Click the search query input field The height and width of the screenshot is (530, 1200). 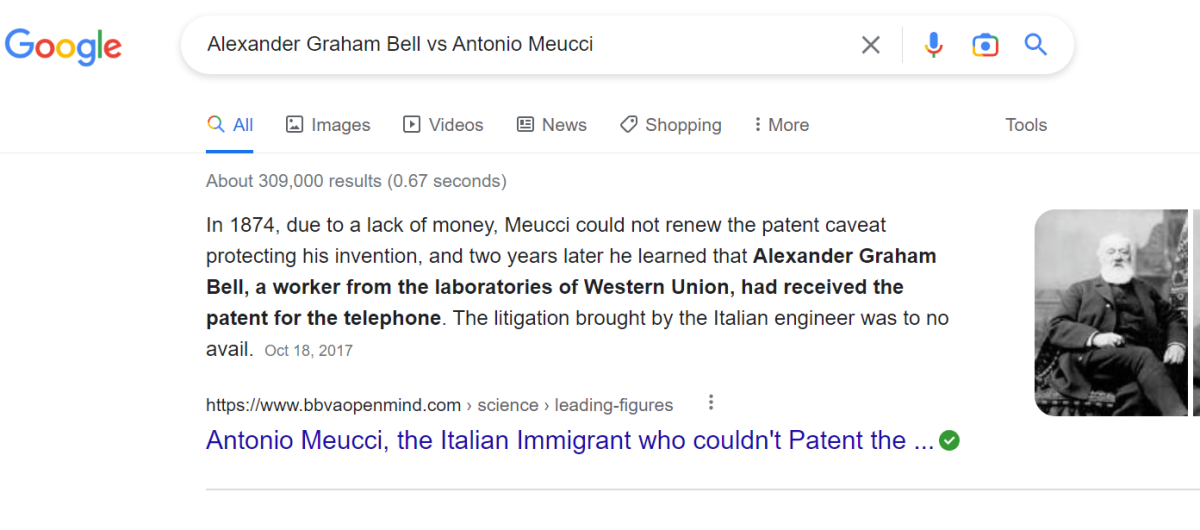click(x=520, y=45)
